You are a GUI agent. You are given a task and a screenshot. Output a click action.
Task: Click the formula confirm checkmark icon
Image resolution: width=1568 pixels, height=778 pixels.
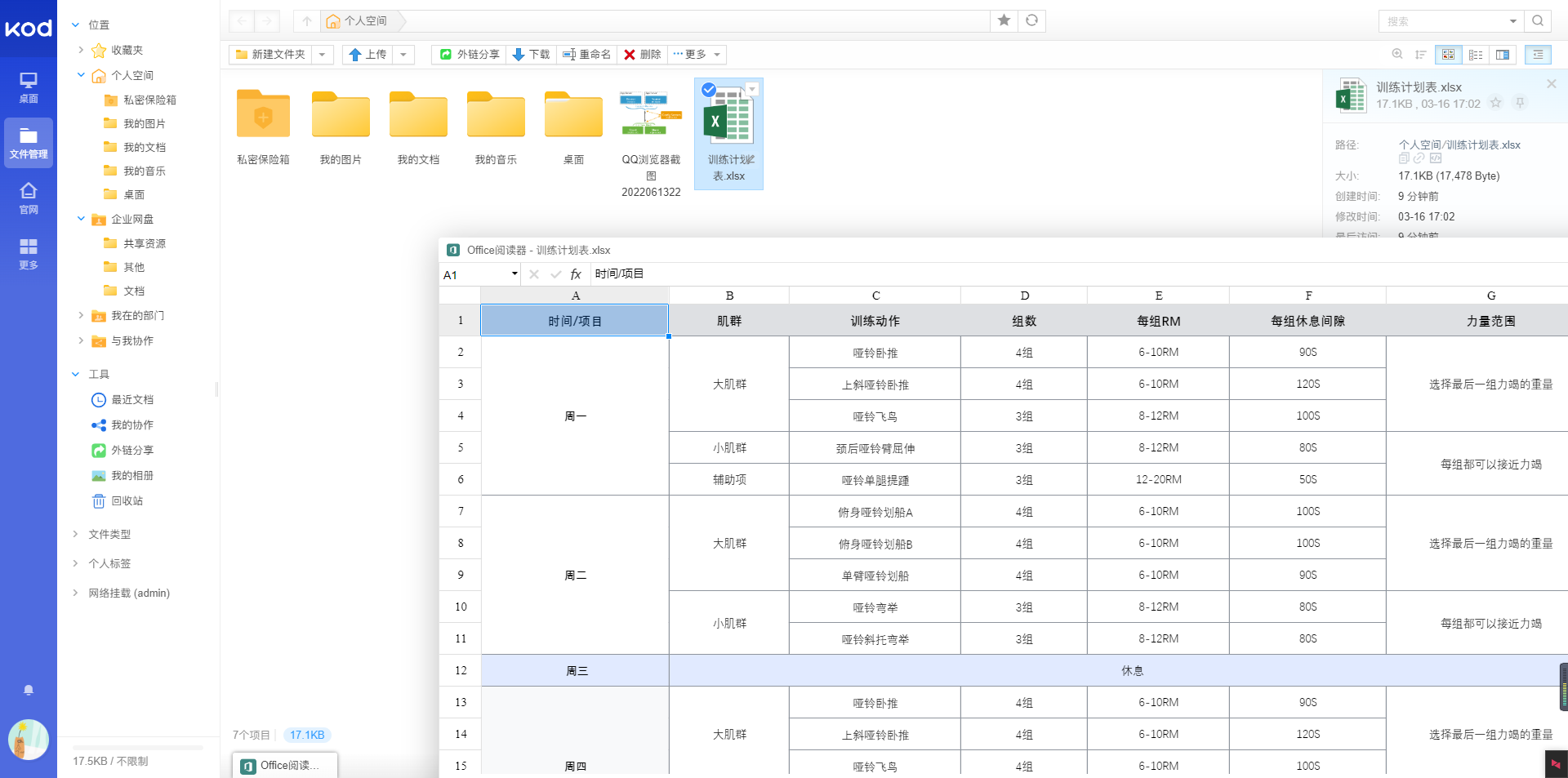click(x=556, y=274)
